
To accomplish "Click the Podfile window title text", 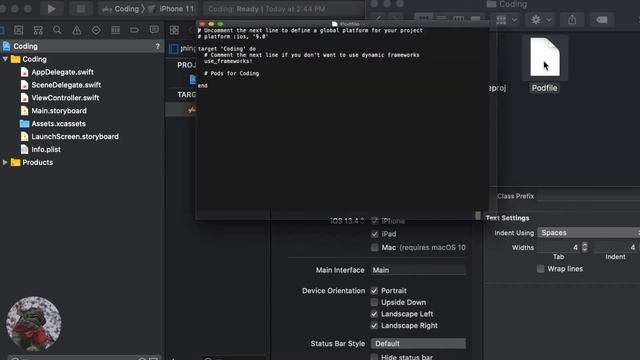I will coord(350,24).
